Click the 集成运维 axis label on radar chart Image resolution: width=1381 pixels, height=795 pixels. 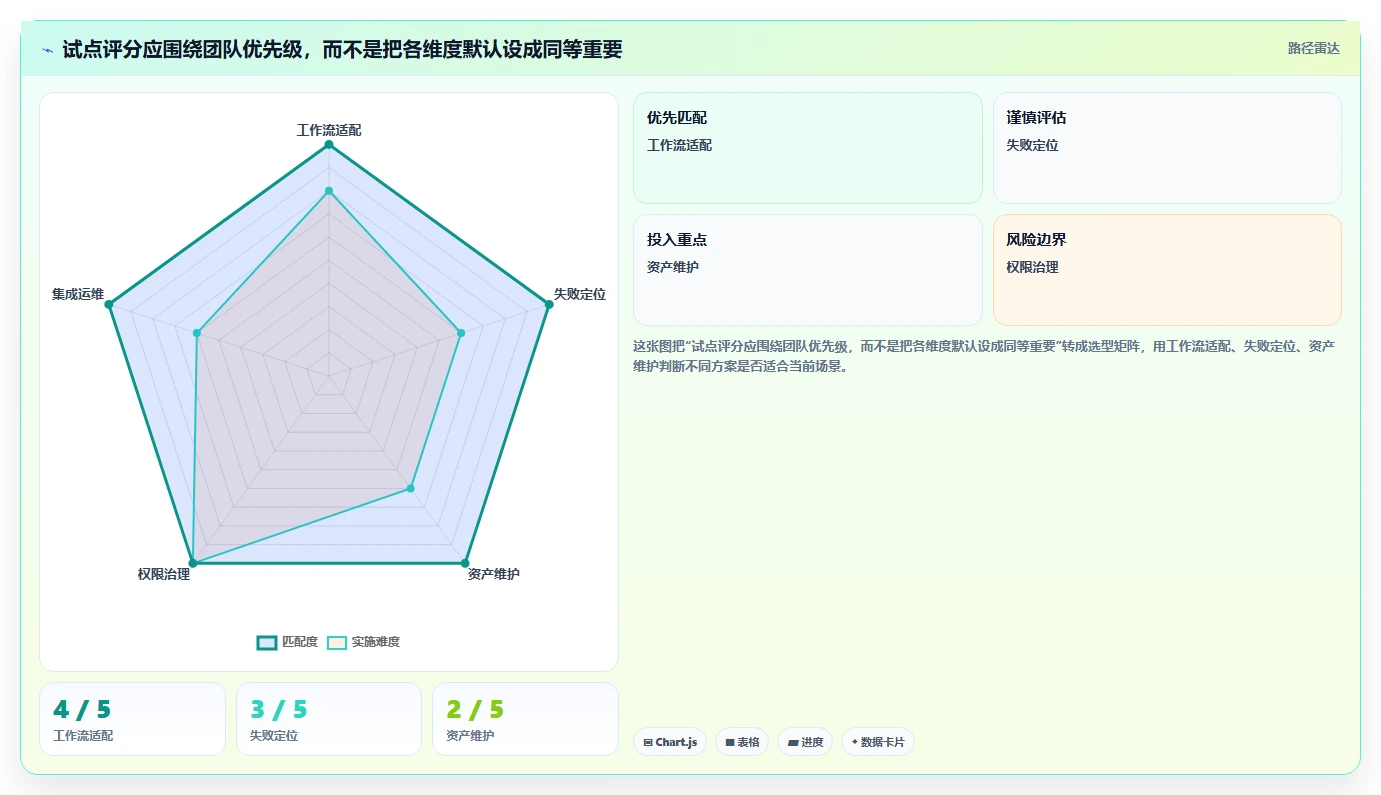pos(78,294)
